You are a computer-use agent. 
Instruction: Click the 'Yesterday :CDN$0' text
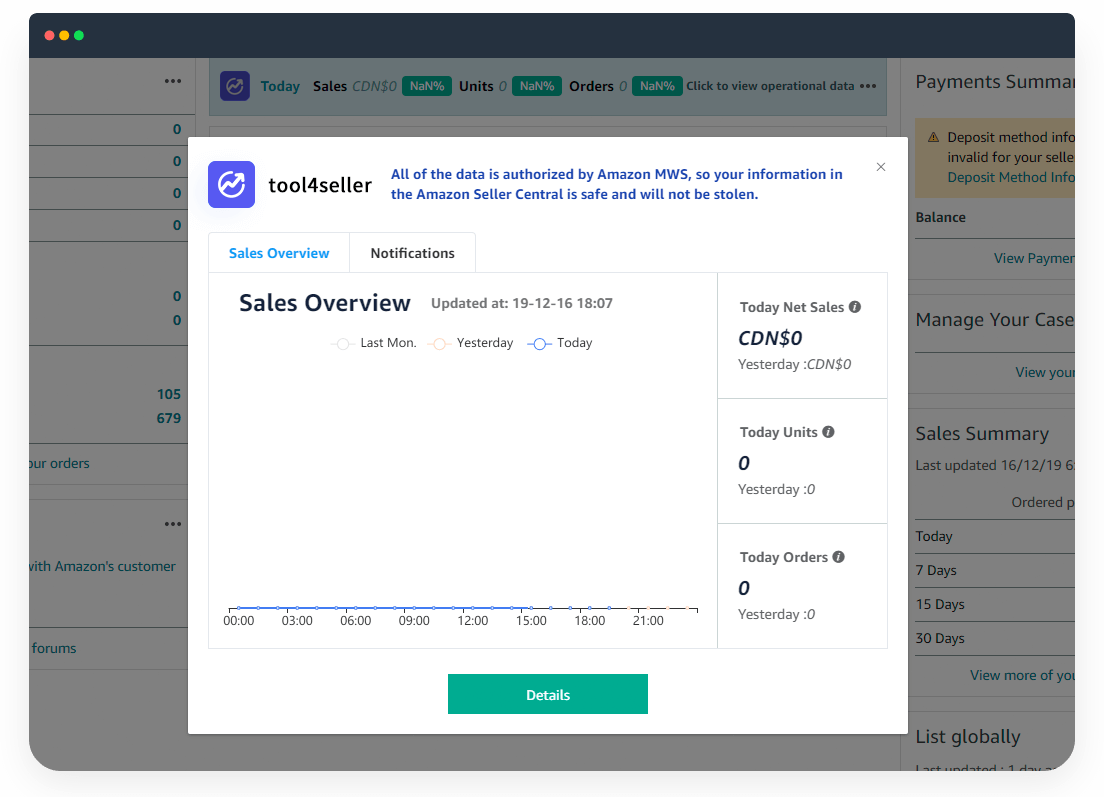795,364
